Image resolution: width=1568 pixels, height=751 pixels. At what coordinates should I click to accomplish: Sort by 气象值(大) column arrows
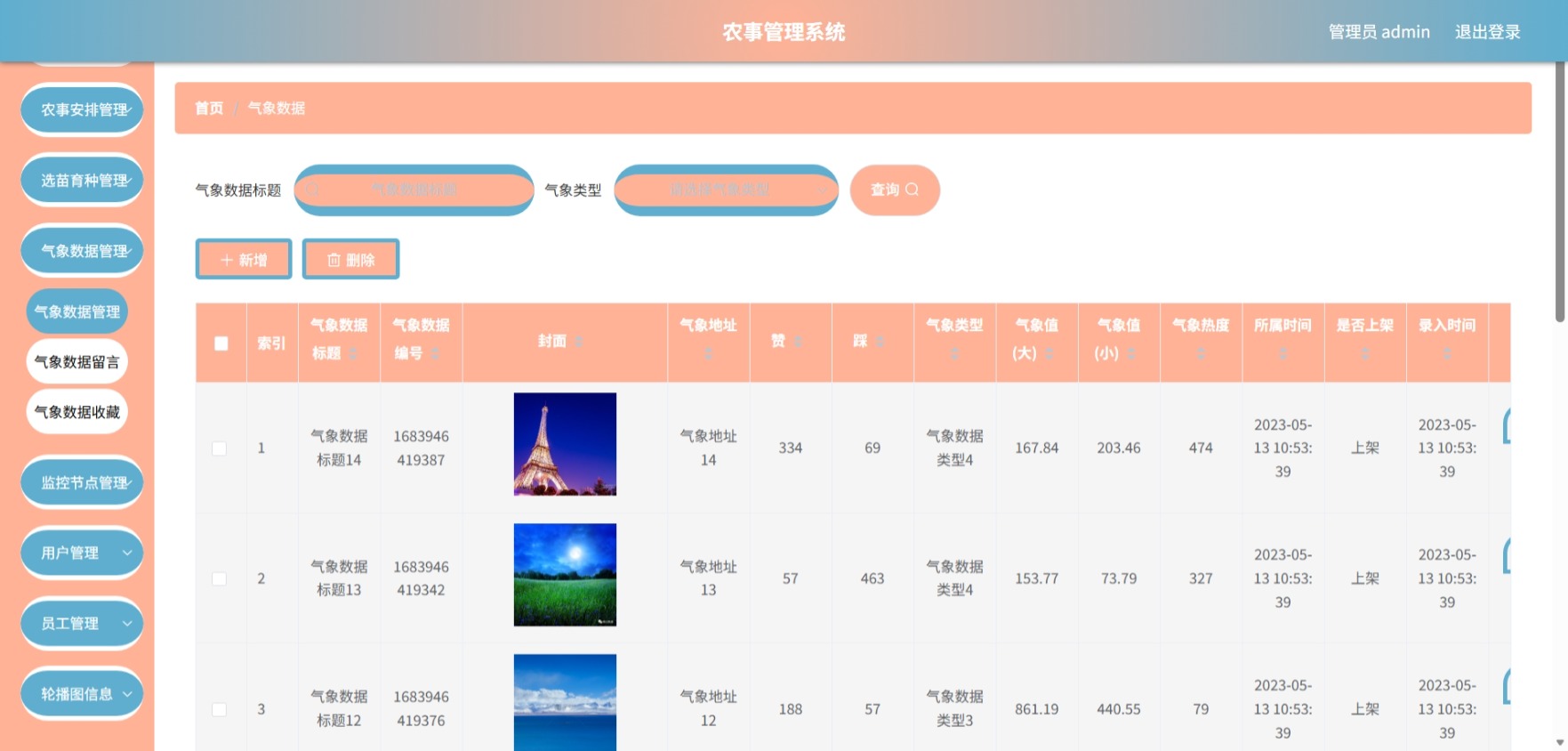point(1049,353)
